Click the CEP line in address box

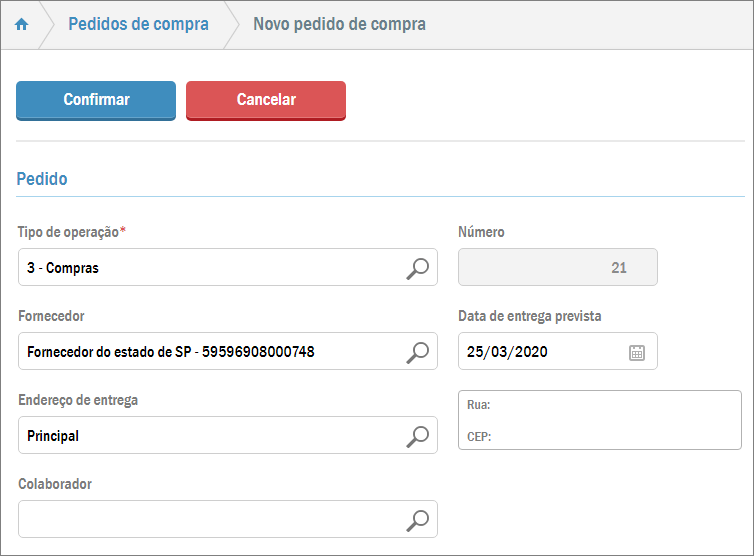click(480, 437)
